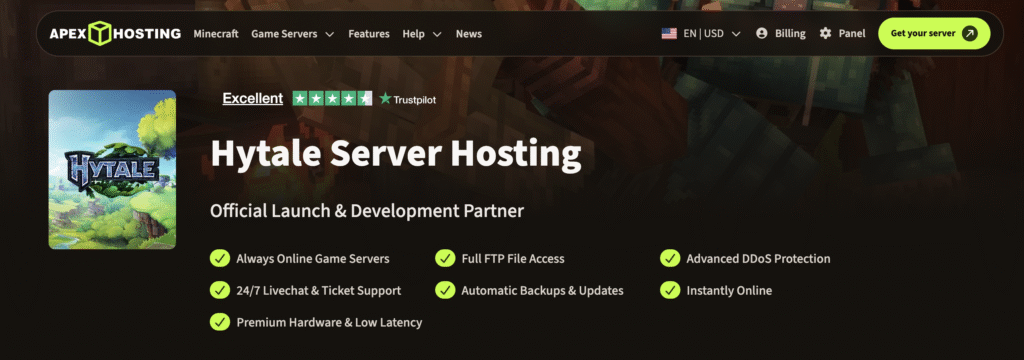
Task: Click Full FTP File Access text
Action: (x=513, y=259)
